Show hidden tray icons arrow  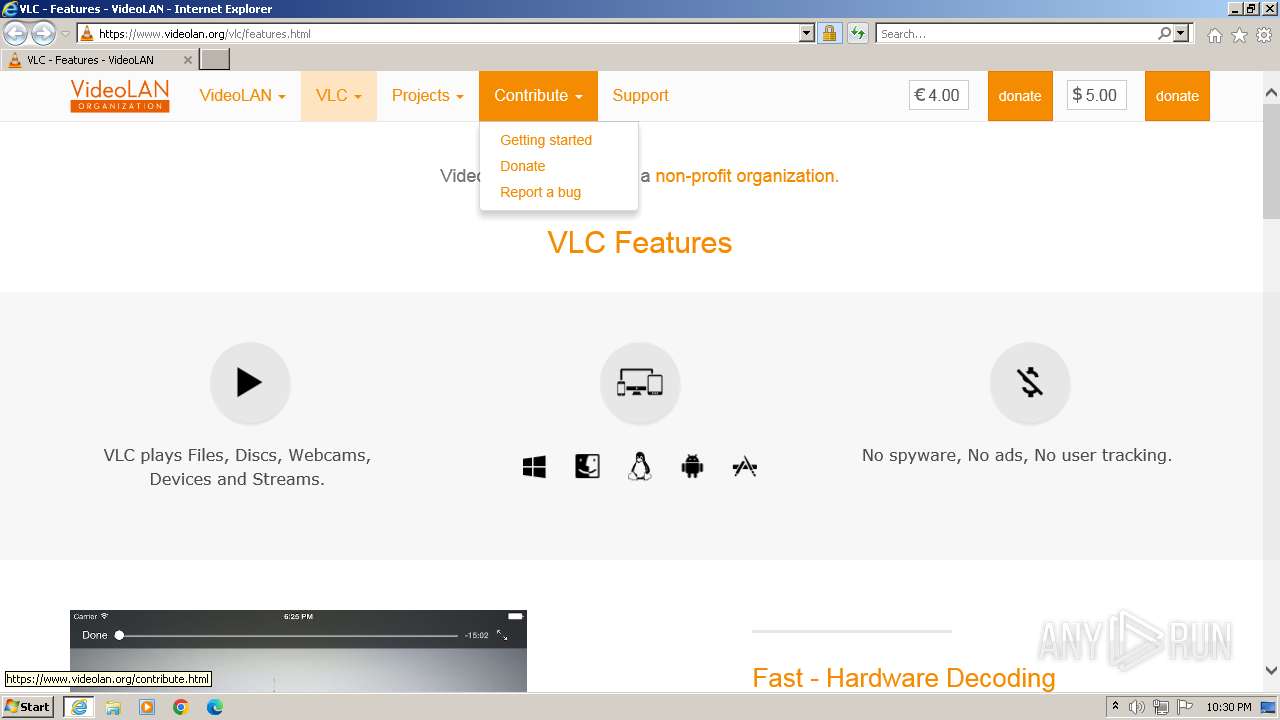[1115, 707]
